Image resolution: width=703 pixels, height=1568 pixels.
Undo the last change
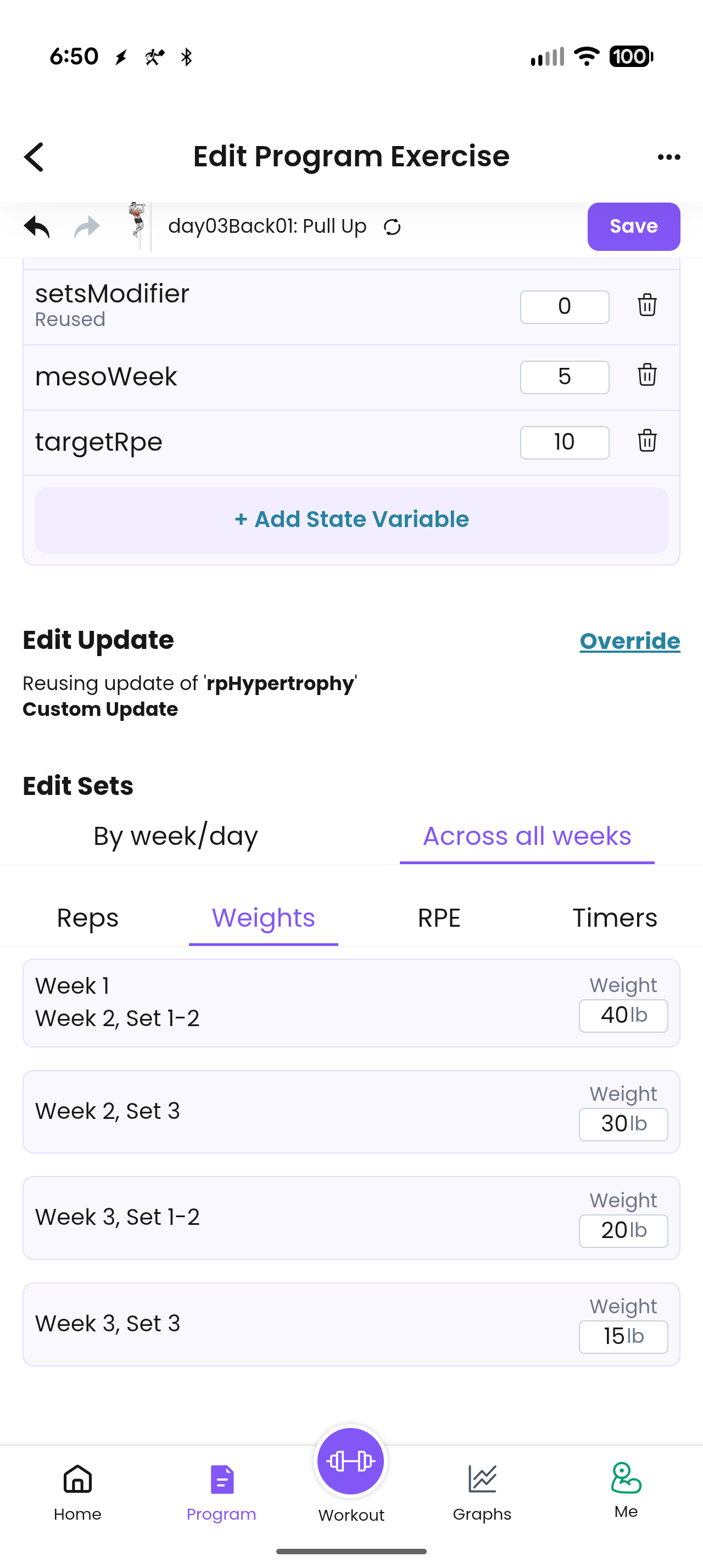click(36, 226)
